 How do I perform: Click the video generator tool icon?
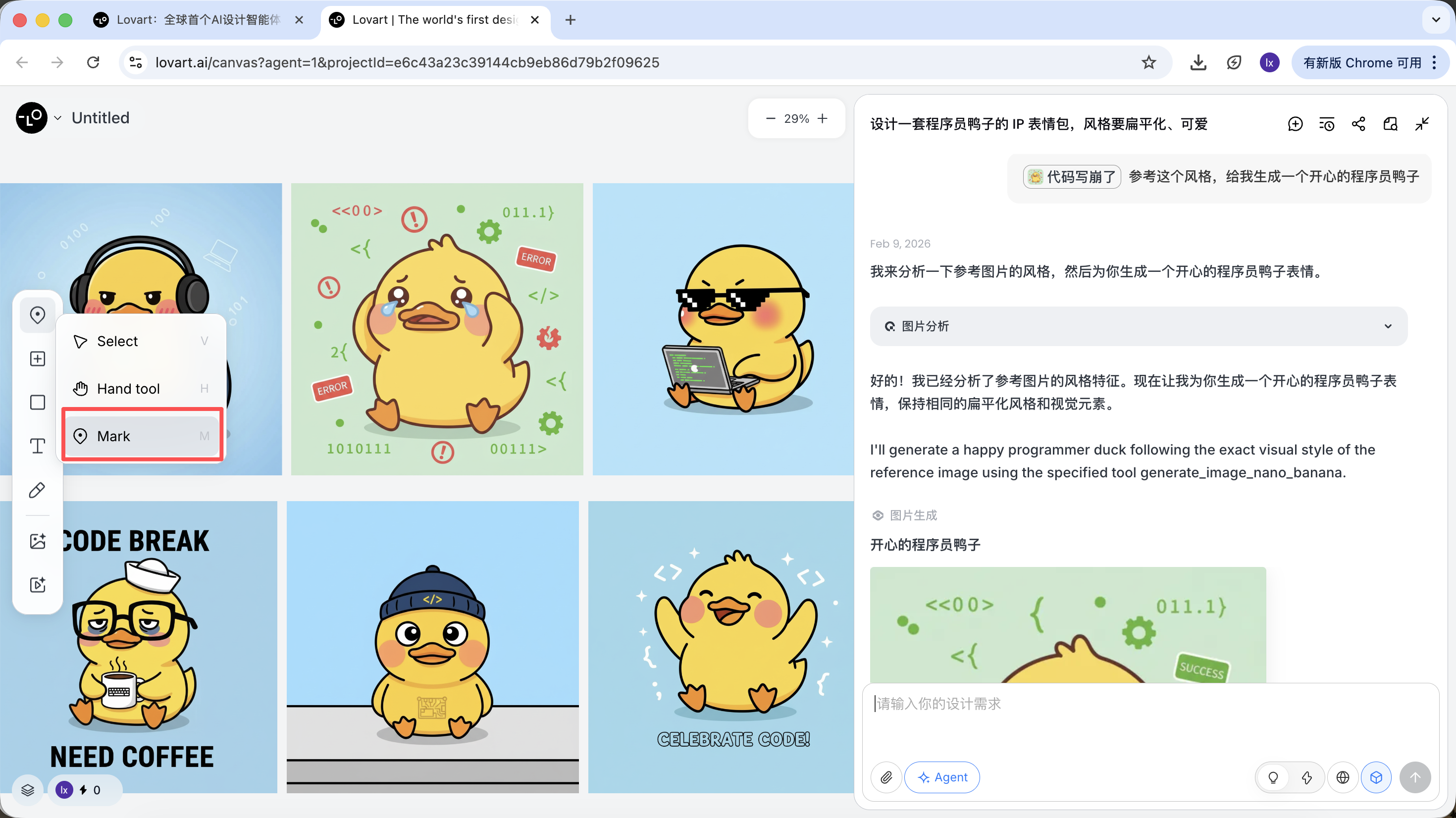pyautogui.click(x=37, y=584)
